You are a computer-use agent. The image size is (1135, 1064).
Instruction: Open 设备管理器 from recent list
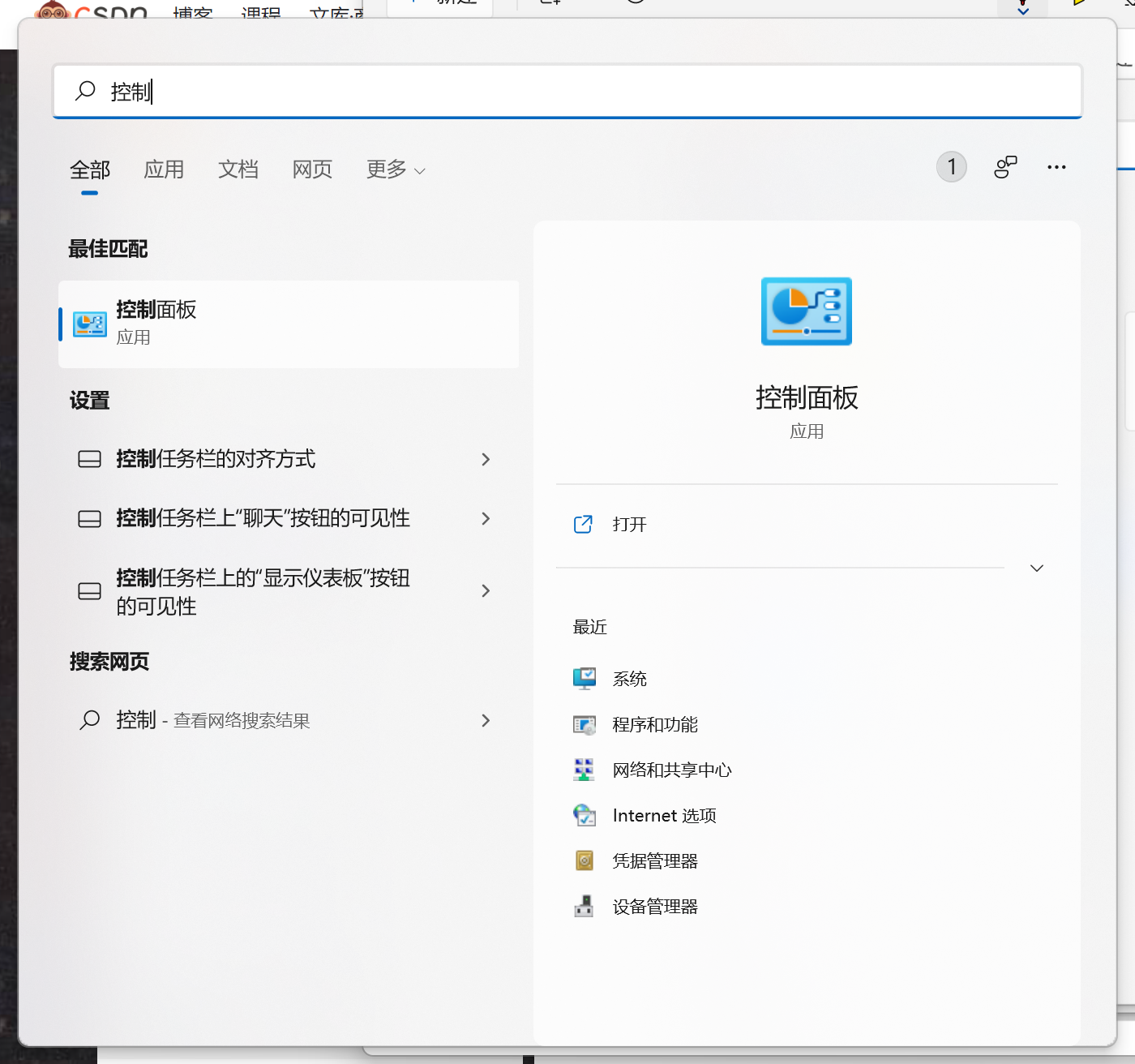tap(655, 906)
